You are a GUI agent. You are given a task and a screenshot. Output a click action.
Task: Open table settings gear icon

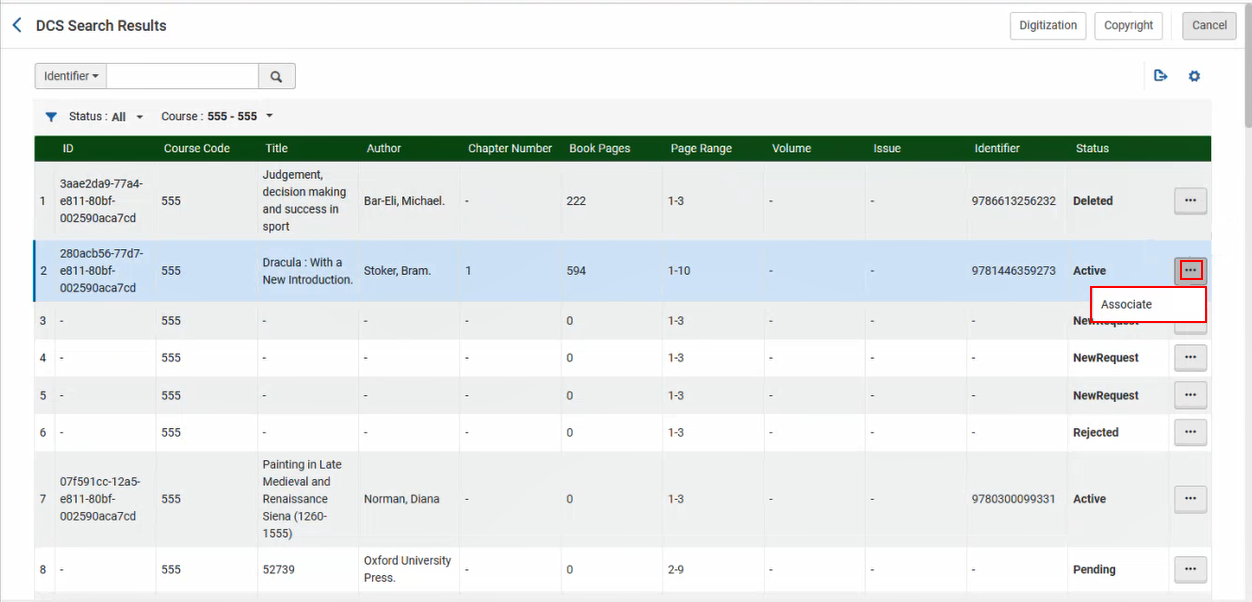click(1194, 76)
